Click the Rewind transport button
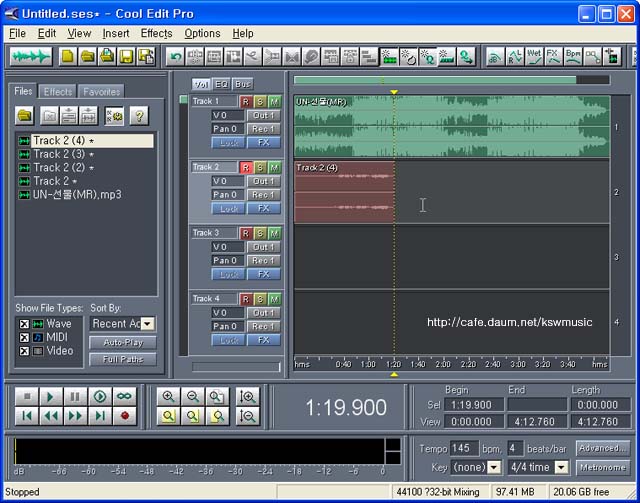 coord(51,416)
